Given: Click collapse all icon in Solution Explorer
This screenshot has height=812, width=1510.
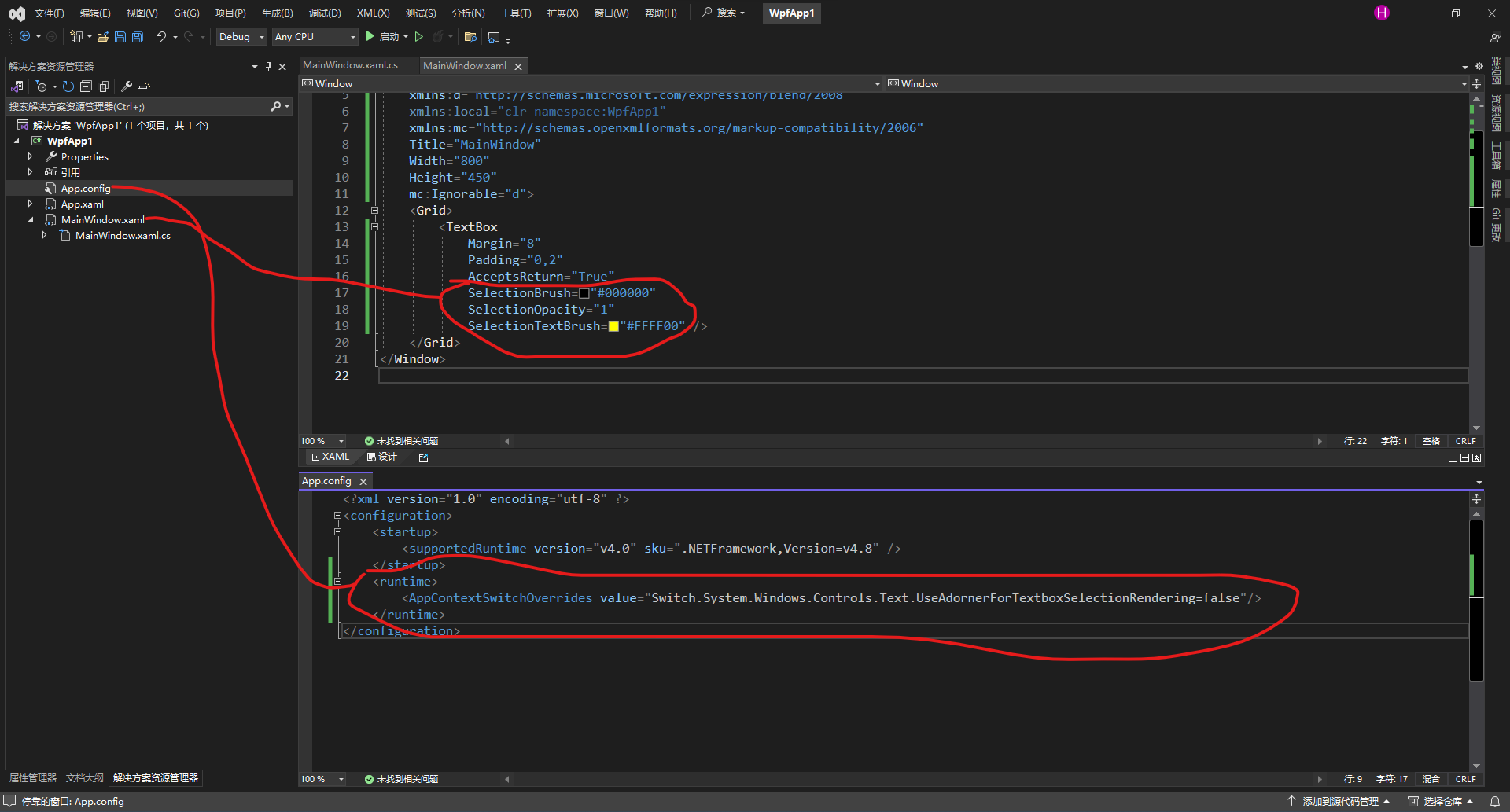Looking at the screenshot, I should coord(86,86).
